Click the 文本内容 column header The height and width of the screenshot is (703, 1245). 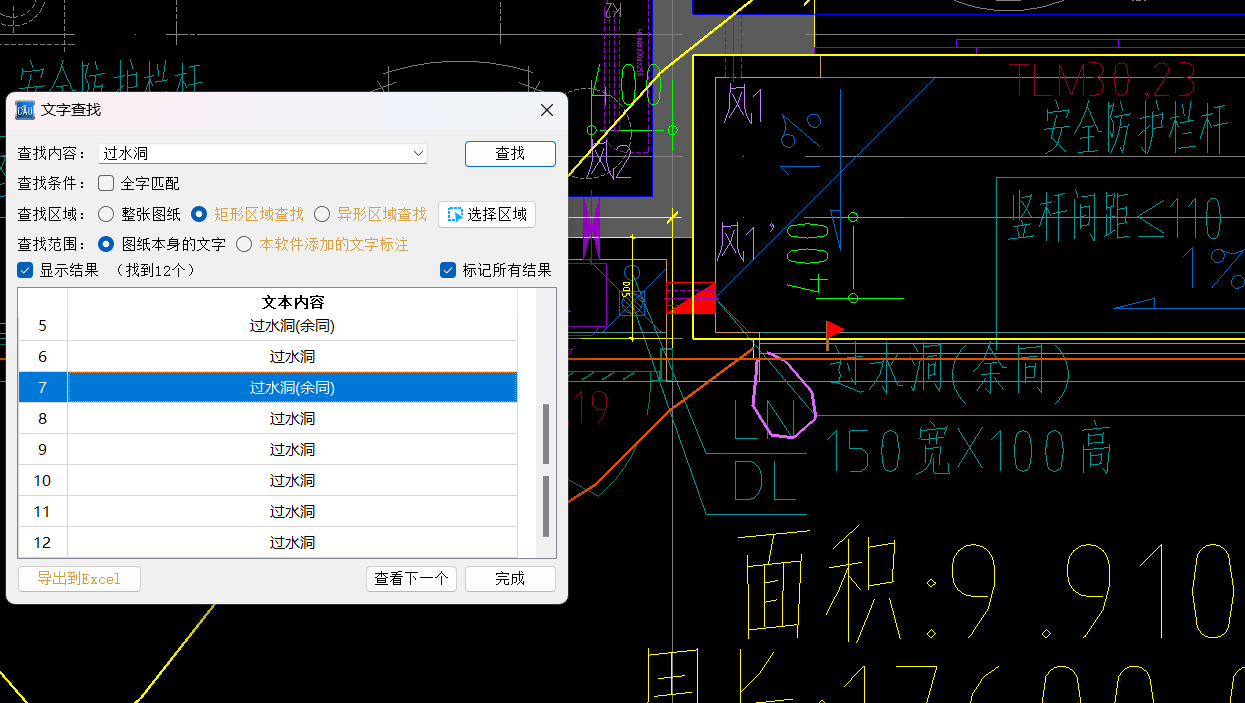[293, 301]
